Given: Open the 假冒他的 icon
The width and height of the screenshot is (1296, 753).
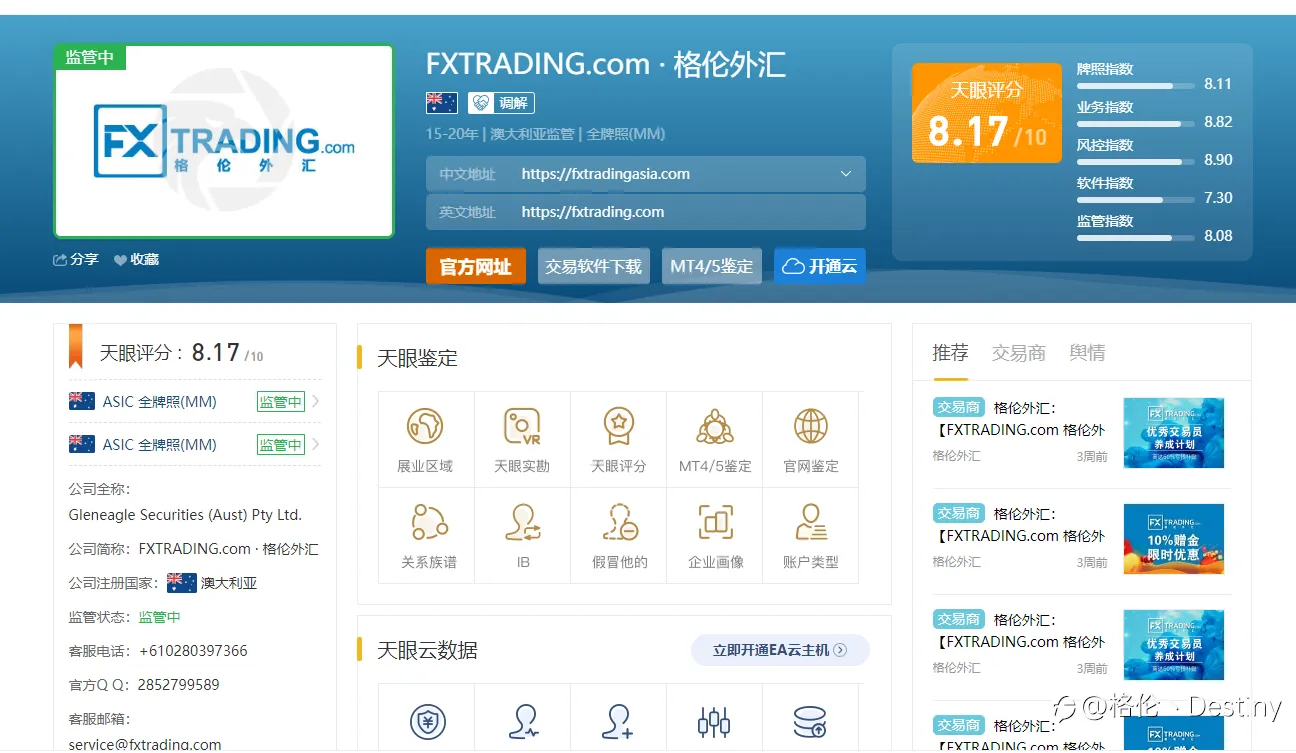Looking at the screenshot, I should point(620,522).
